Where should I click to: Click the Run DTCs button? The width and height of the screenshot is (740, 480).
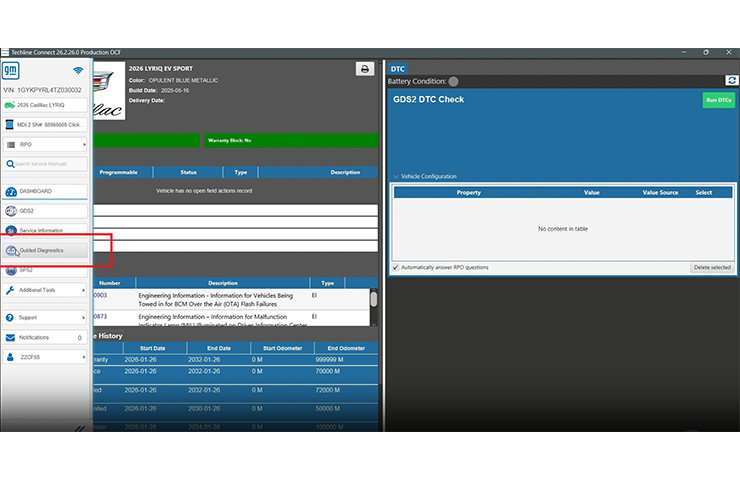[718, 100]
